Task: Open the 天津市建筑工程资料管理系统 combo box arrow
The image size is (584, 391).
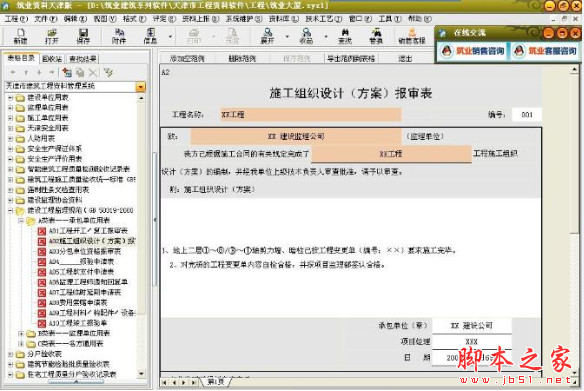Action: tap(140, 86)
